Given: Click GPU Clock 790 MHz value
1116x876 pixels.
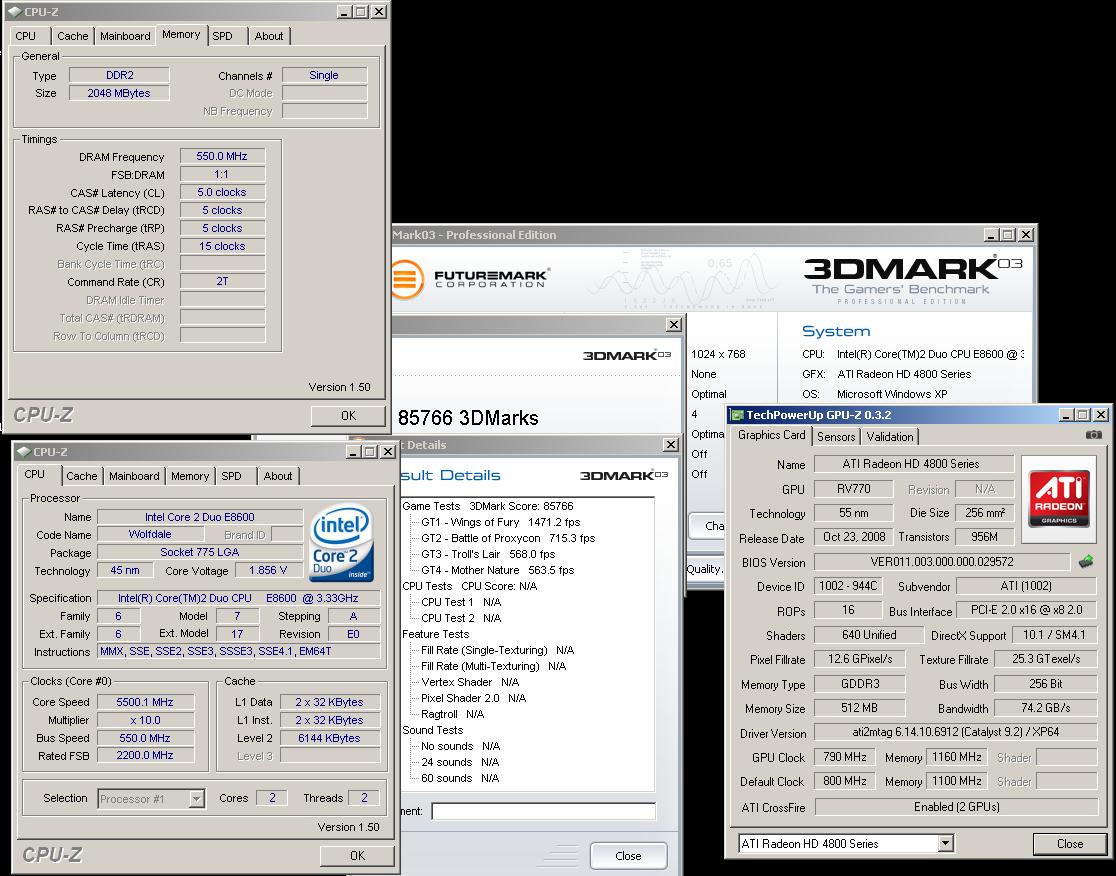Looking at the screenshot, I should click(845, 757).
